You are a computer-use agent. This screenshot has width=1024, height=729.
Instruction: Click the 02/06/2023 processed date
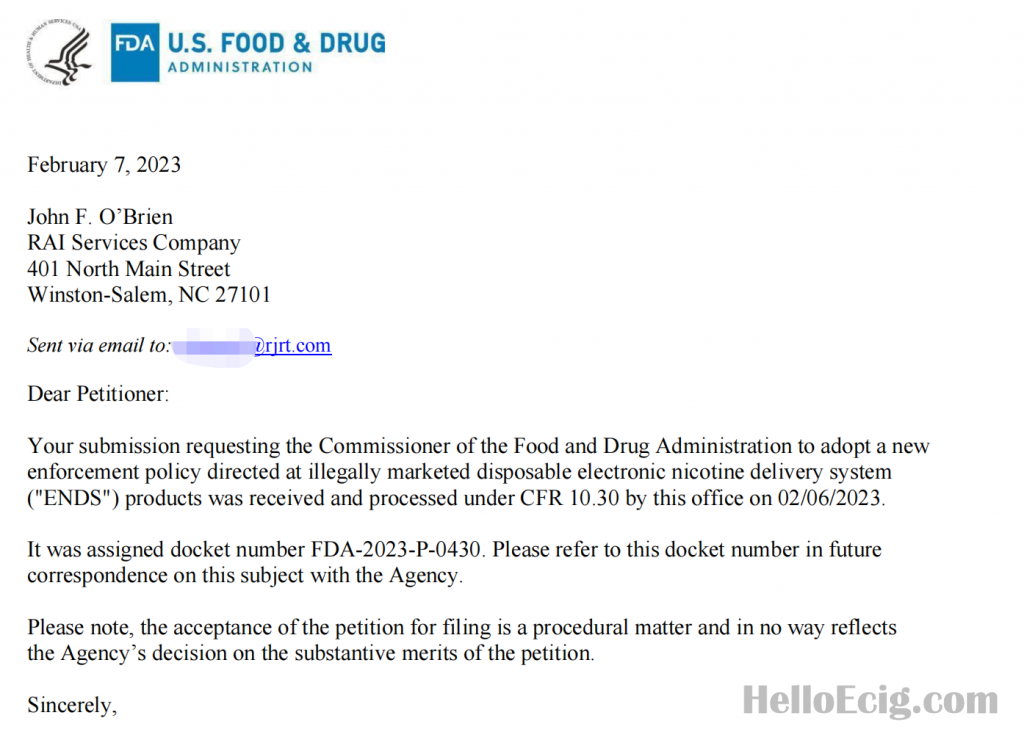(829, 498)
